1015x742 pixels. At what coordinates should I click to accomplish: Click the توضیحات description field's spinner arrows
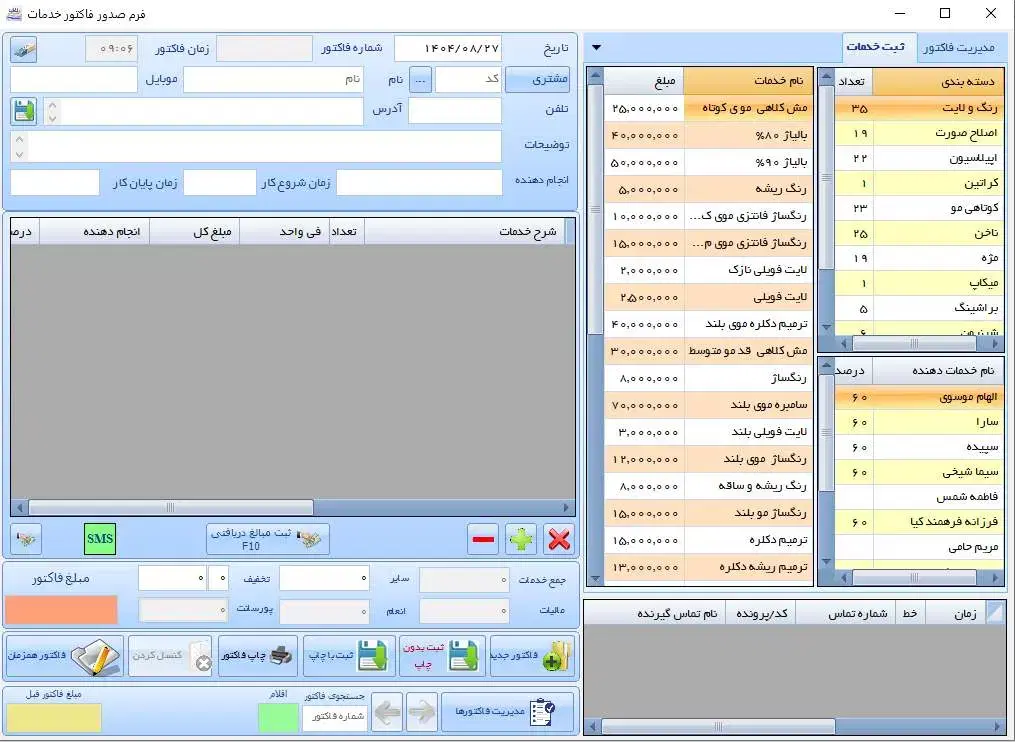pos(19,147)
